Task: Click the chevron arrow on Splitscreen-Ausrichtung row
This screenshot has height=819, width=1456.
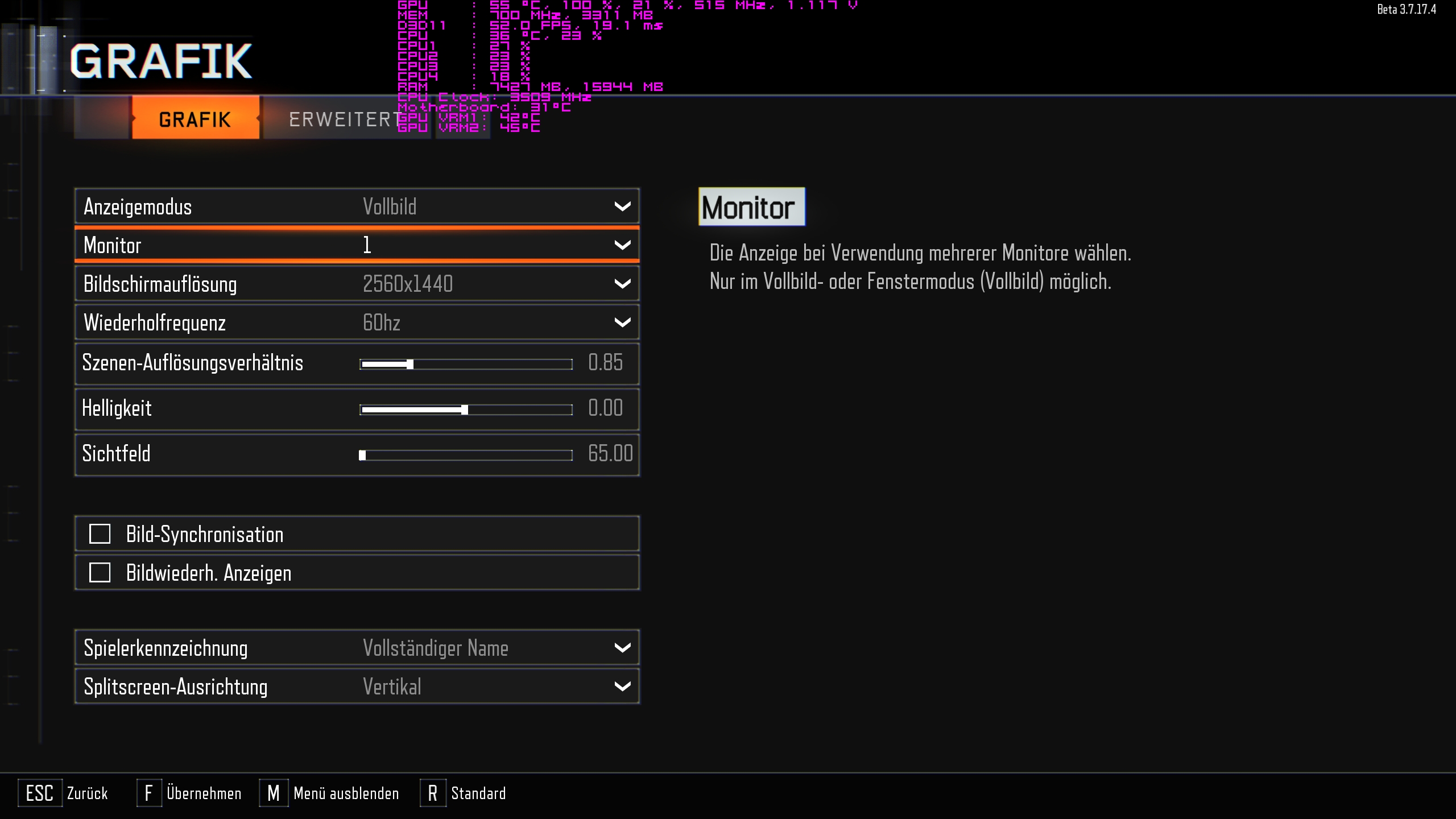Action: 622,686
